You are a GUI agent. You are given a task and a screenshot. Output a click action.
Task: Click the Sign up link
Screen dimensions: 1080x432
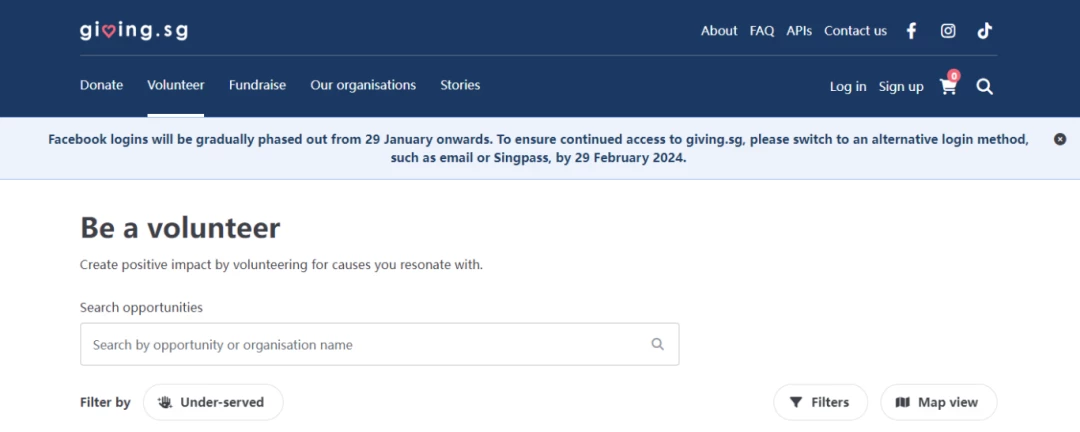[901, 87]
